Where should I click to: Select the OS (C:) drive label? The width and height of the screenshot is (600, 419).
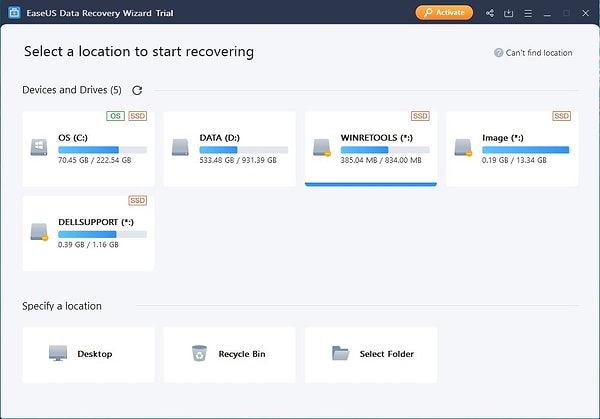73,138
